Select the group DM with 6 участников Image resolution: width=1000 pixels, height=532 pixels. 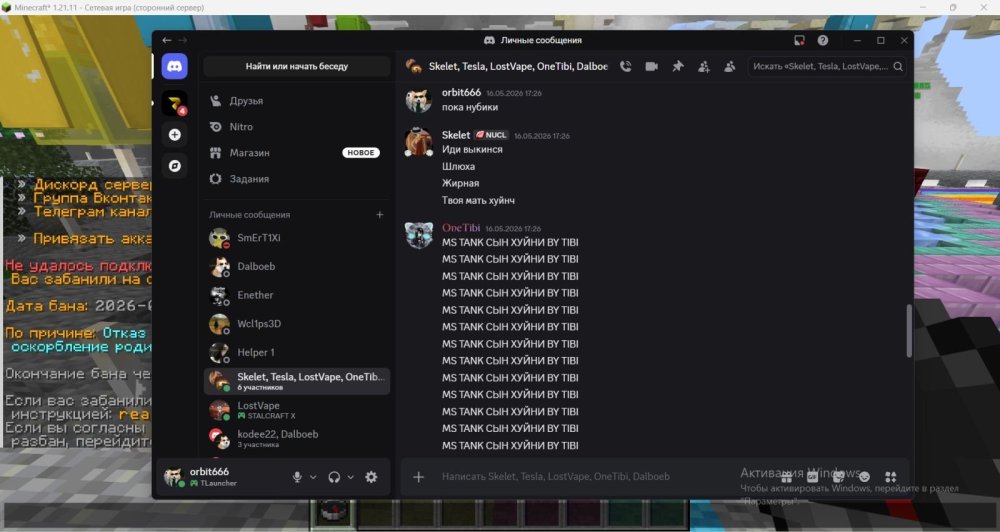coord(297,381)
